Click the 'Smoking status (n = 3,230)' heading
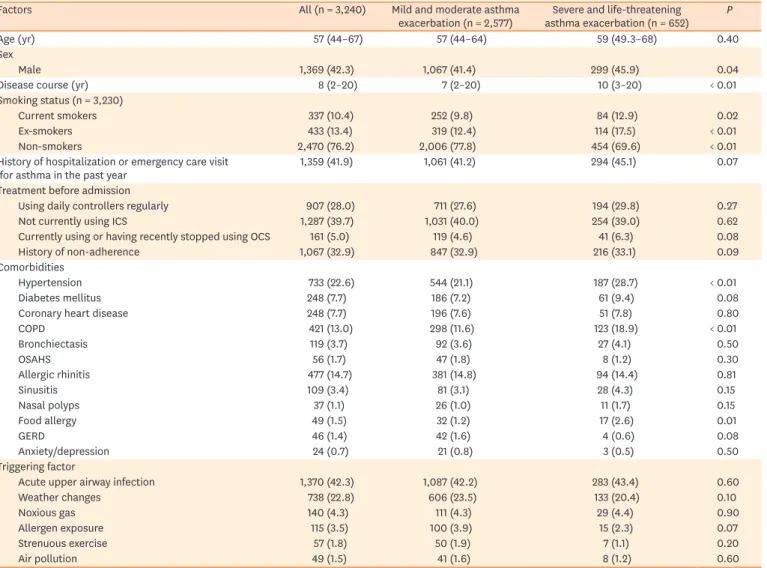The width and height of the screenshot is (767, 568). (x=61, y=100)
